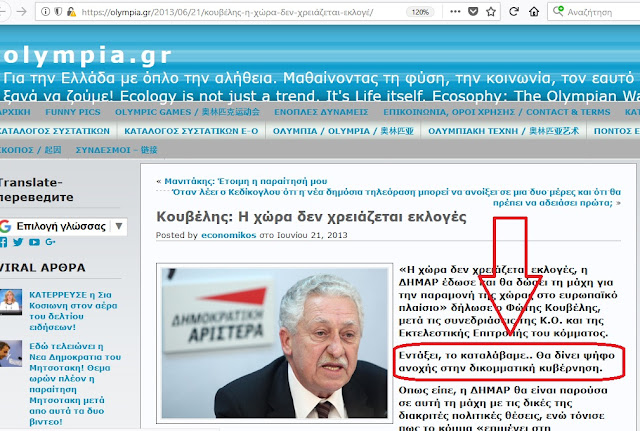Image resolution: width=640 pixels, height=431 pixels.
Task: Open ΕΠΙΚΟΙΝΩΝΙΑ, ΟΡΟΙ ΧΡΗΣΗΣ / CONTACT & TERMS
Action: [497, 112]
